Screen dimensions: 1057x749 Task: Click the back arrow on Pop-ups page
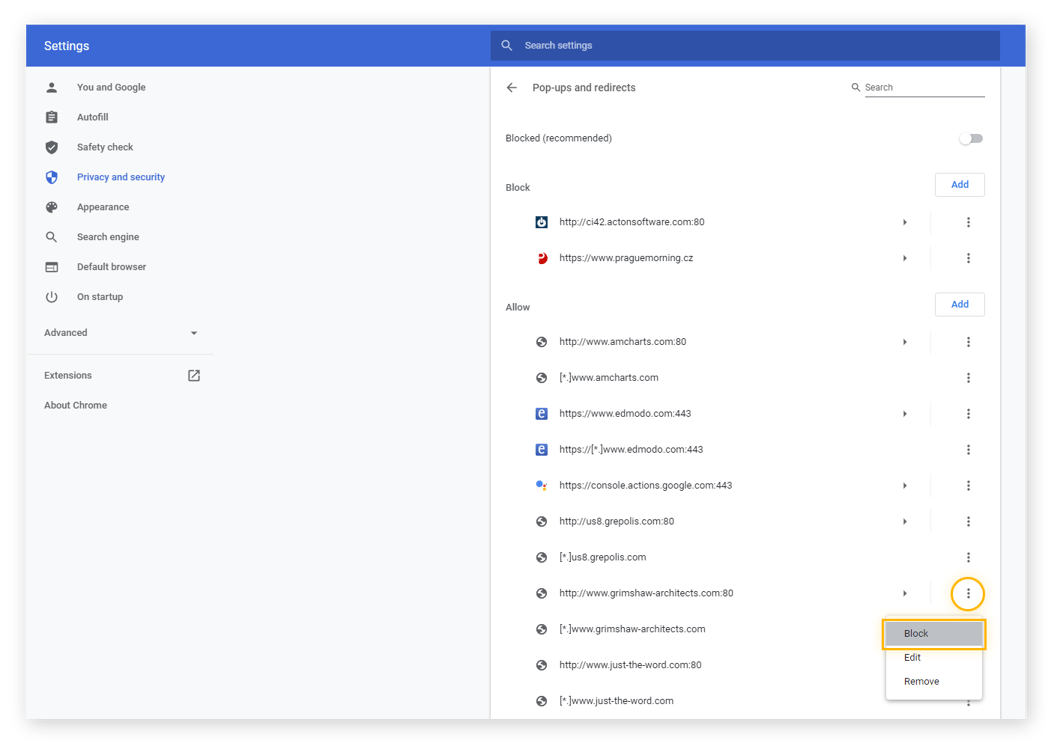511,88
